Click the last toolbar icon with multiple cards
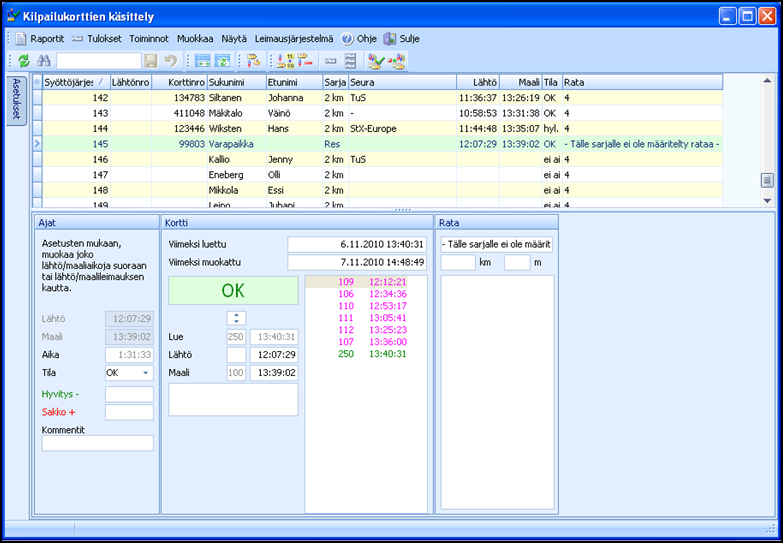The width and height of the screenshot is (783, 543). click(x=397, y=61)
